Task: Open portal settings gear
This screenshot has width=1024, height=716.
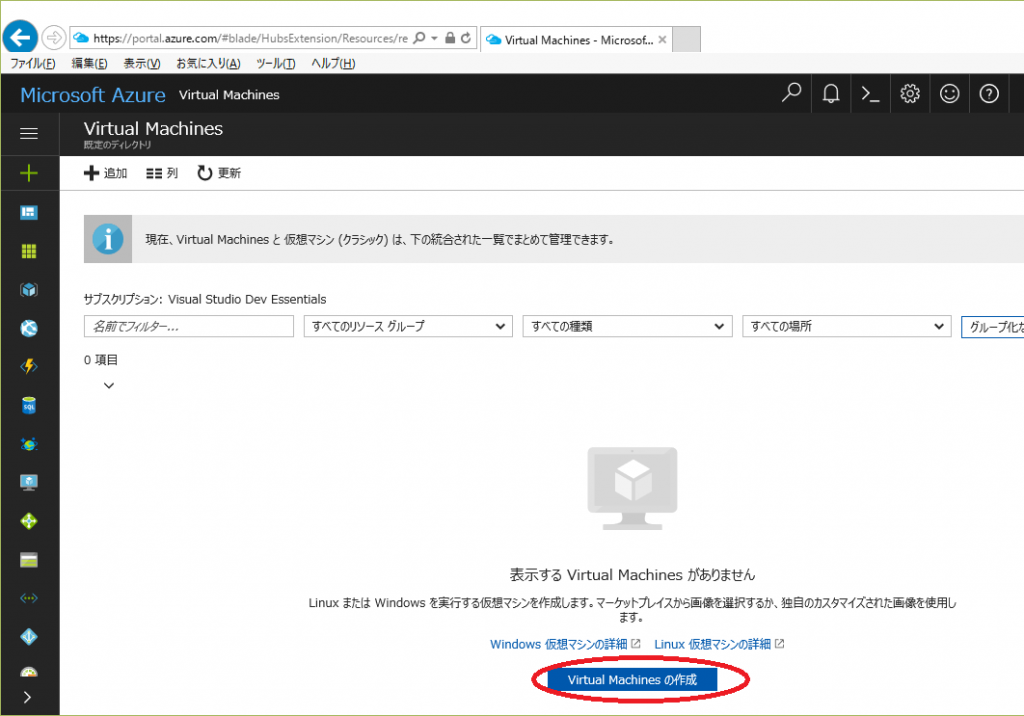Action: pyautogui.click(x=910, y=93)
